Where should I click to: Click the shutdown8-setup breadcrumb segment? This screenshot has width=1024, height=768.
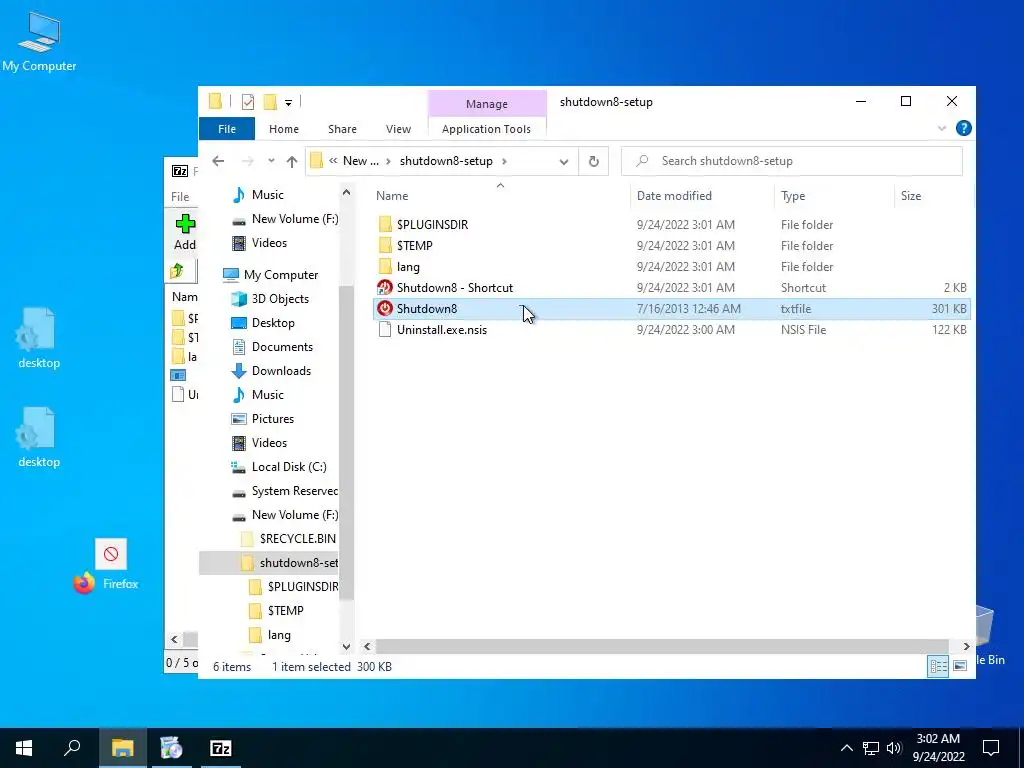446,161
